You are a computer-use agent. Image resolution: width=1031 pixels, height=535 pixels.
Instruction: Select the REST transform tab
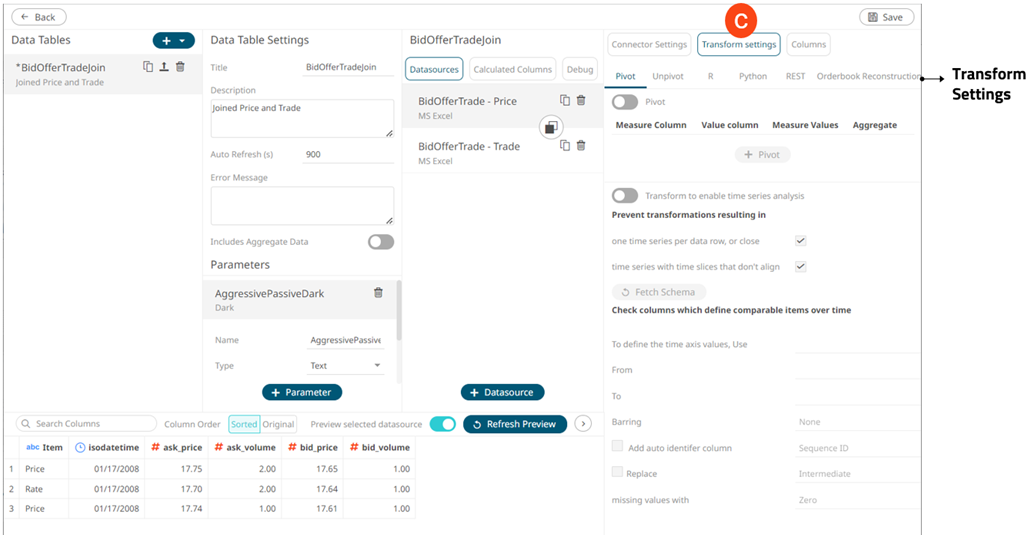pyautogui.click(x=796, y=76)
